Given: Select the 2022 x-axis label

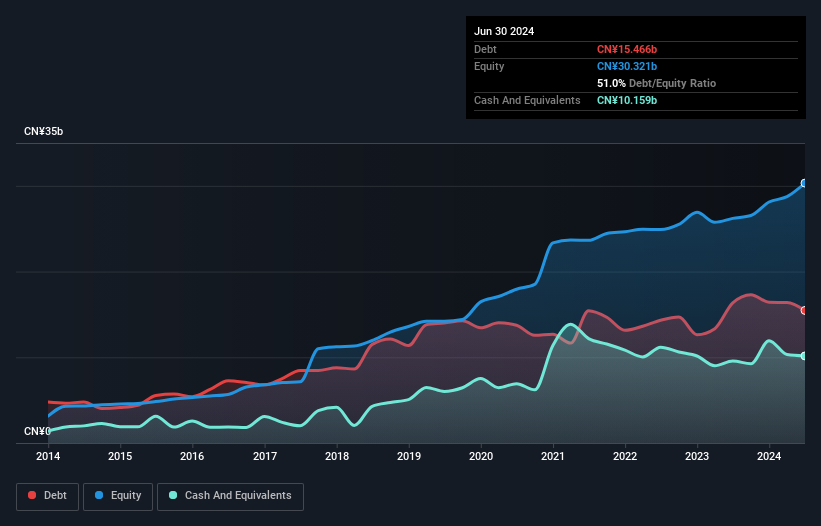Looking at the screenshot, I should pos(625,457).
